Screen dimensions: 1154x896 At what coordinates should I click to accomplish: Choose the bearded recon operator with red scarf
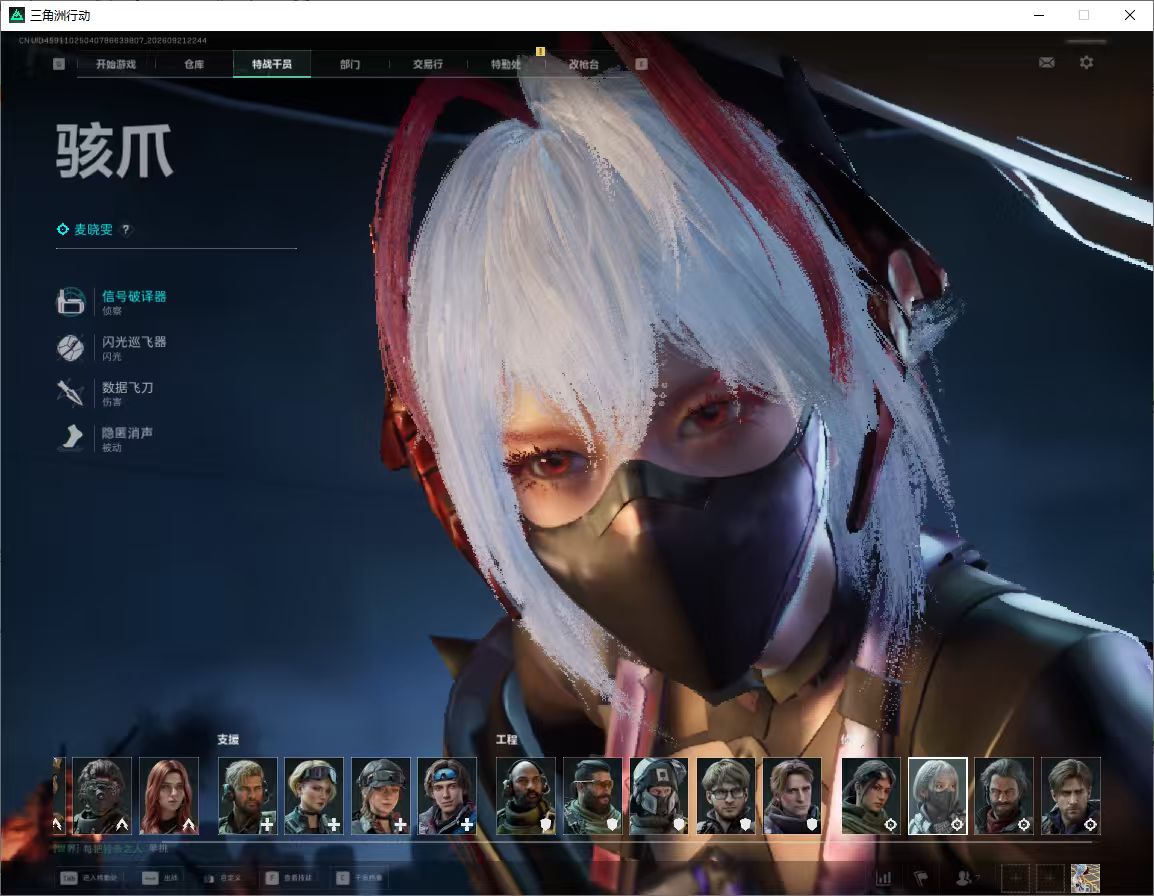click(x=1004, y=796)
